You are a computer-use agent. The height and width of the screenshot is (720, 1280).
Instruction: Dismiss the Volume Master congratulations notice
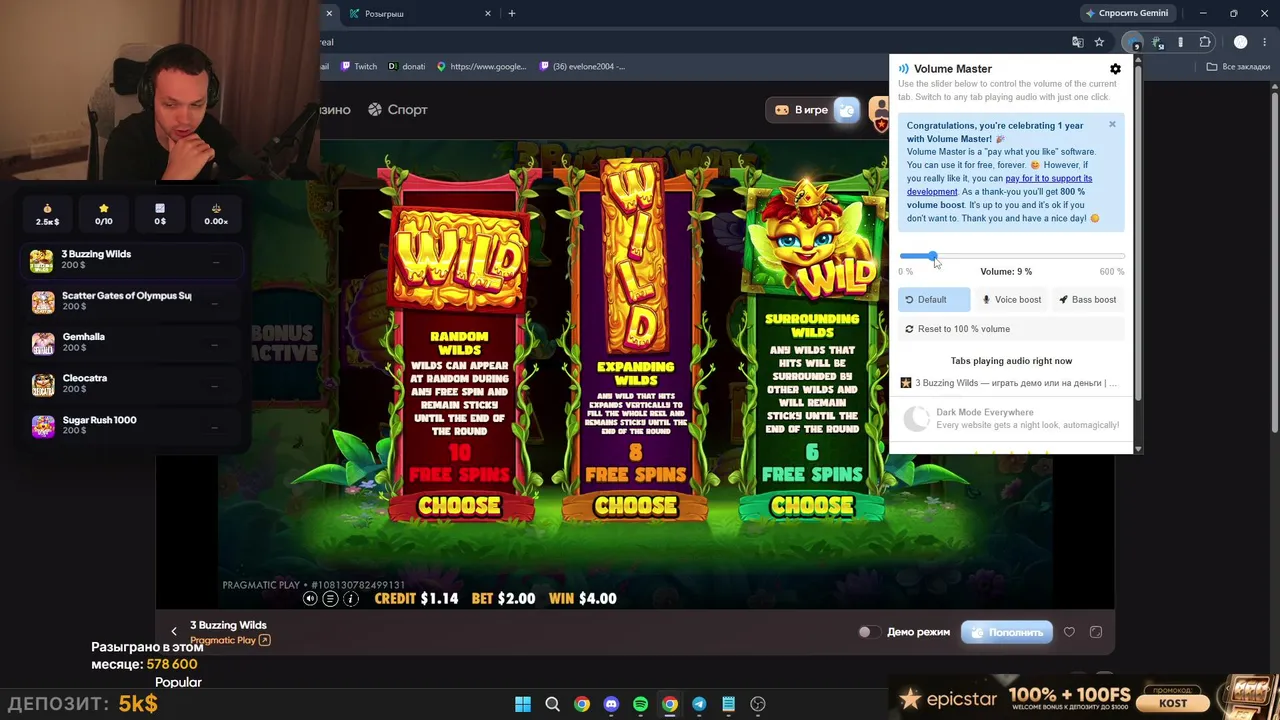click(1112, 125)
